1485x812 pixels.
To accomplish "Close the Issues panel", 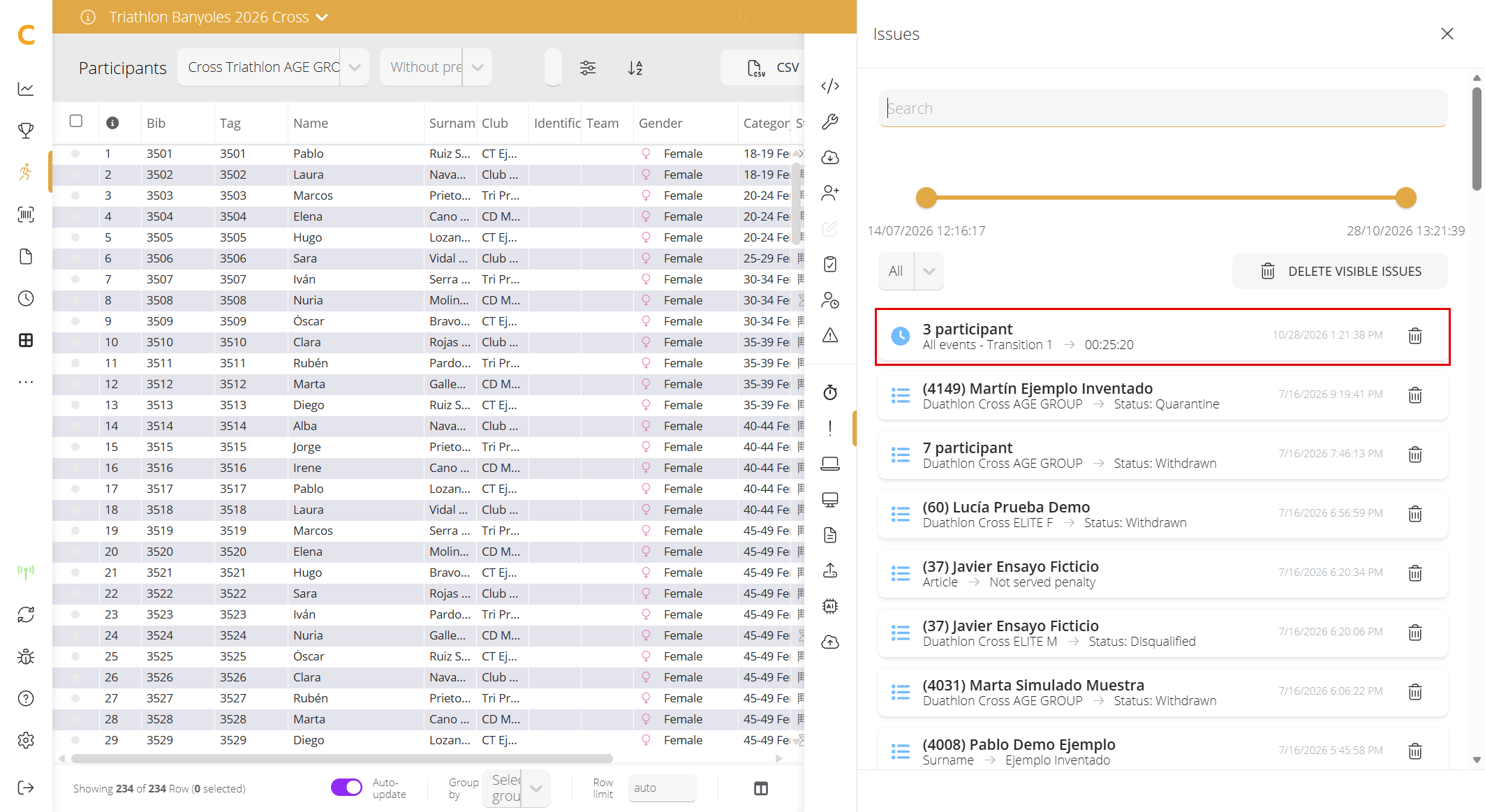I will pos(1447,34).
